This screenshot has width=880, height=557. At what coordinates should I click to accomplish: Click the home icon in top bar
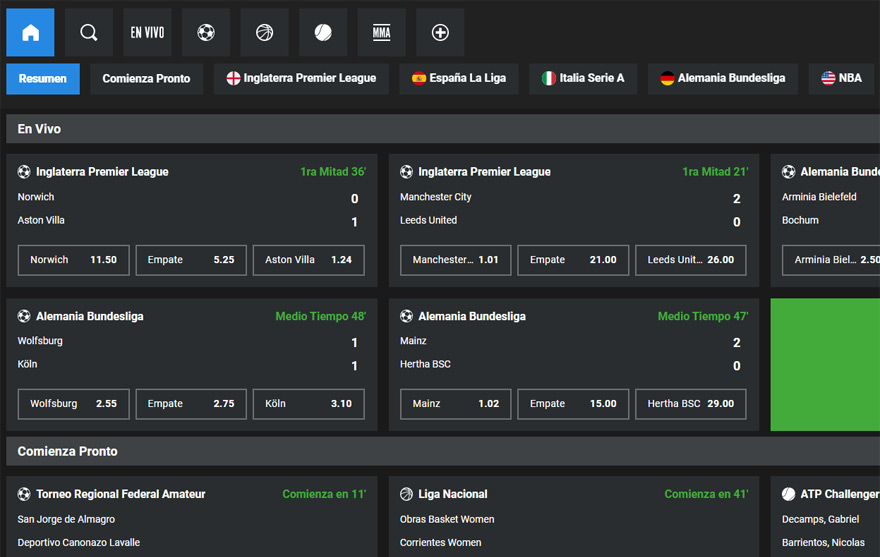pyautogui.click(x=30, y=33)
